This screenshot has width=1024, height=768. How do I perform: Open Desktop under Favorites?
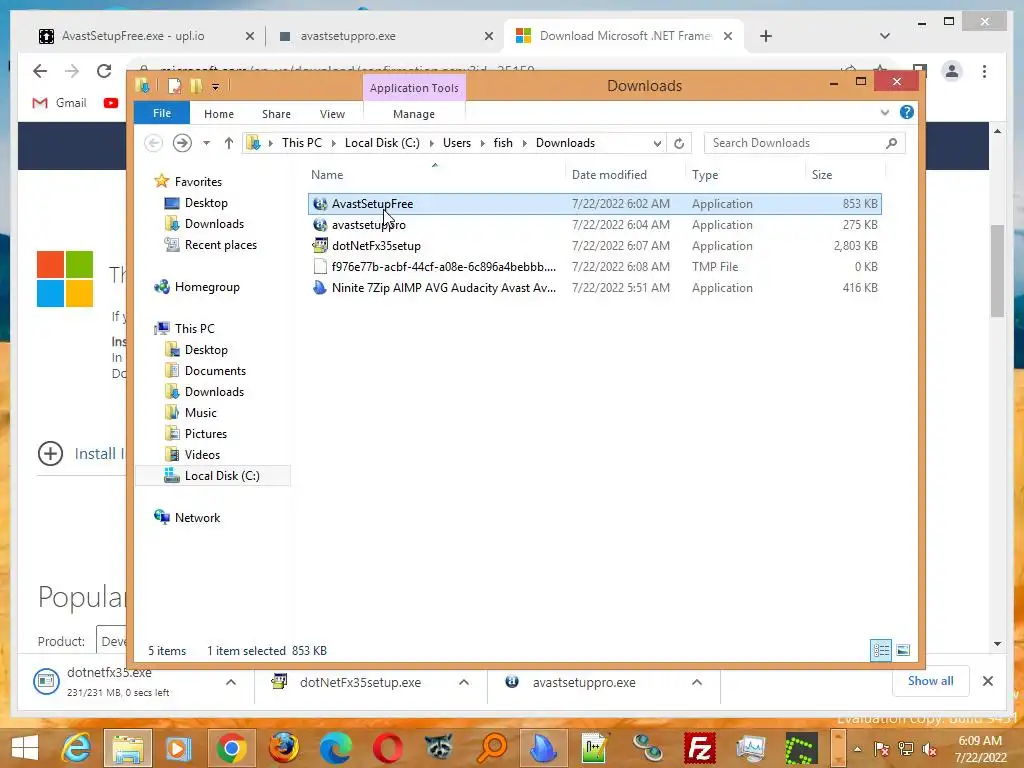click(206, 203)
